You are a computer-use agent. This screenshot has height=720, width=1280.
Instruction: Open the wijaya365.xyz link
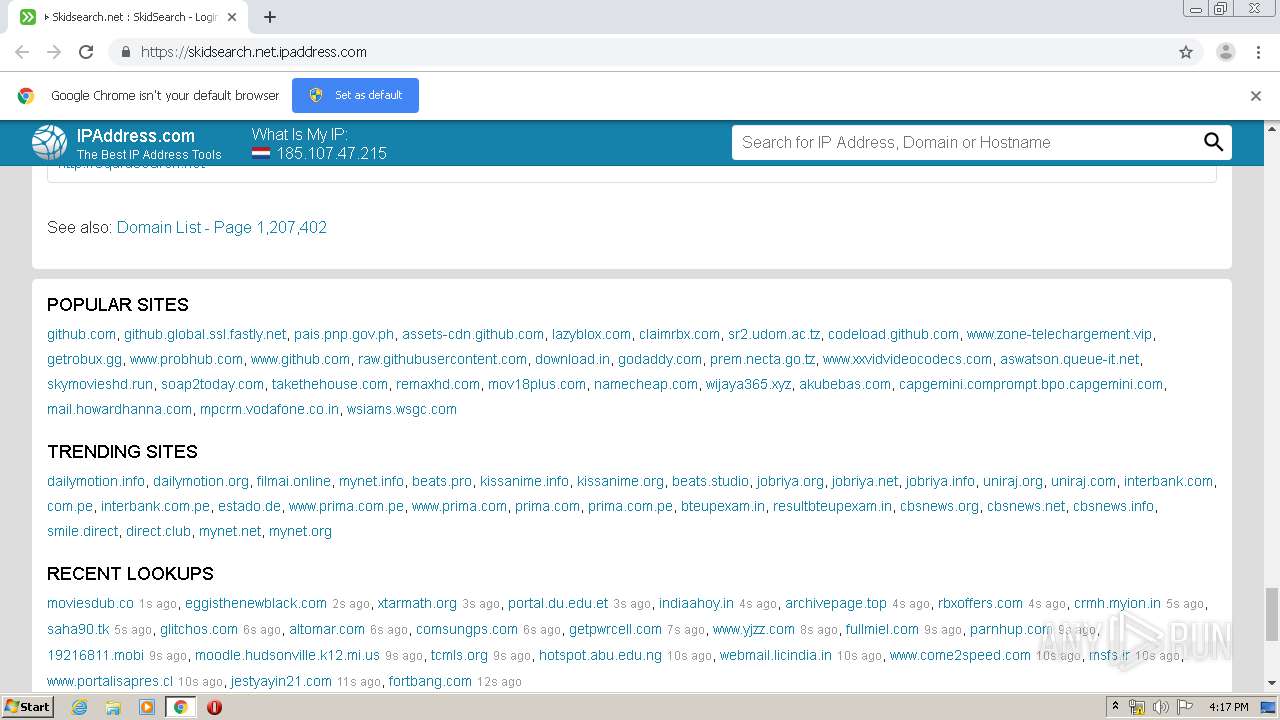748,384
